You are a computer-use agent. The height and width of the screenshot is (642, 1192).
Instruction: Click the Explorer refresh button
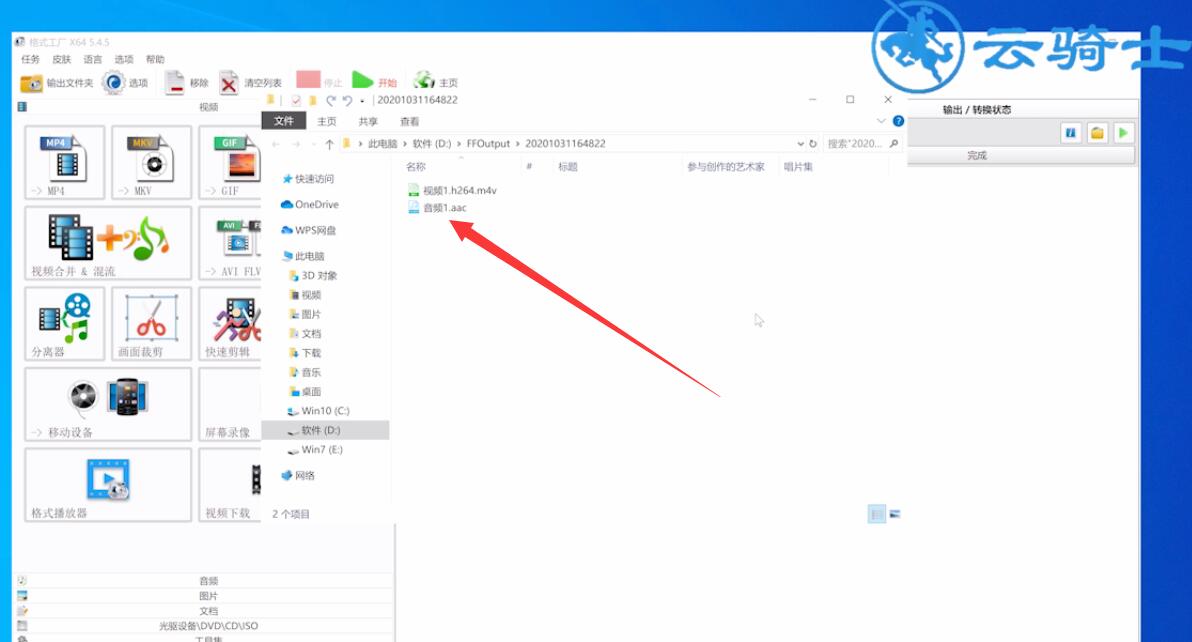pos(813,144)
